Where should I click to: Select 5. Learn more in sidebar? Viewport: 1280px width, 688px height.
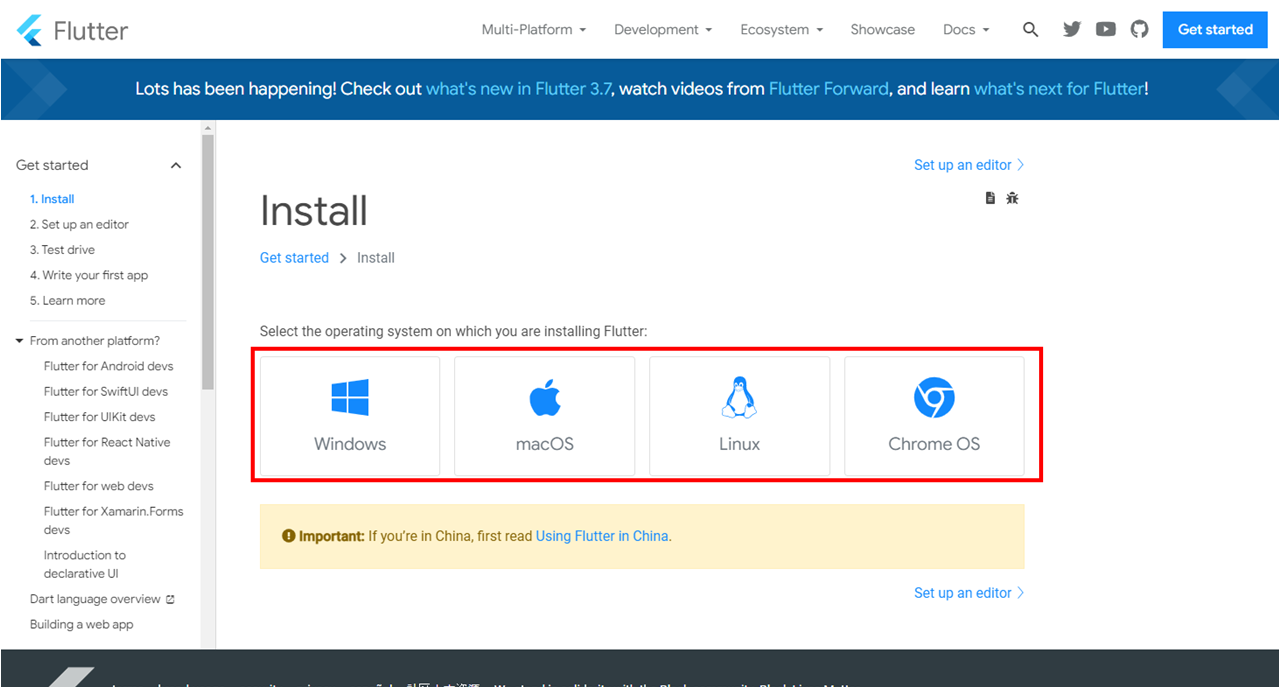click(67, 301)
